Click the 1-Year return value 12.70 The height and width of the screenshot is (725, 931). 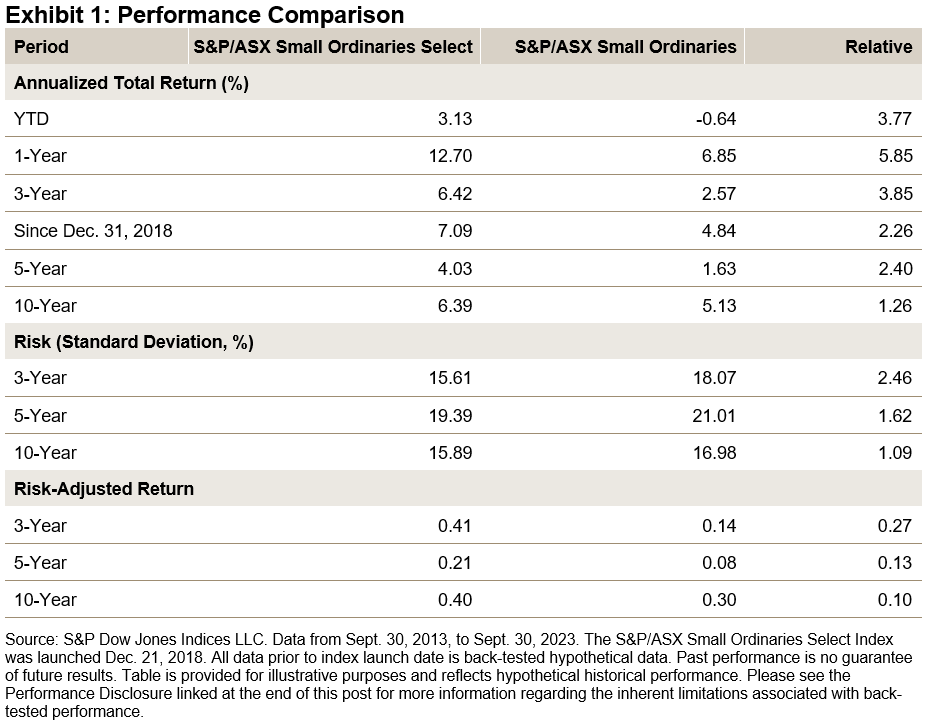click(451, 157)
